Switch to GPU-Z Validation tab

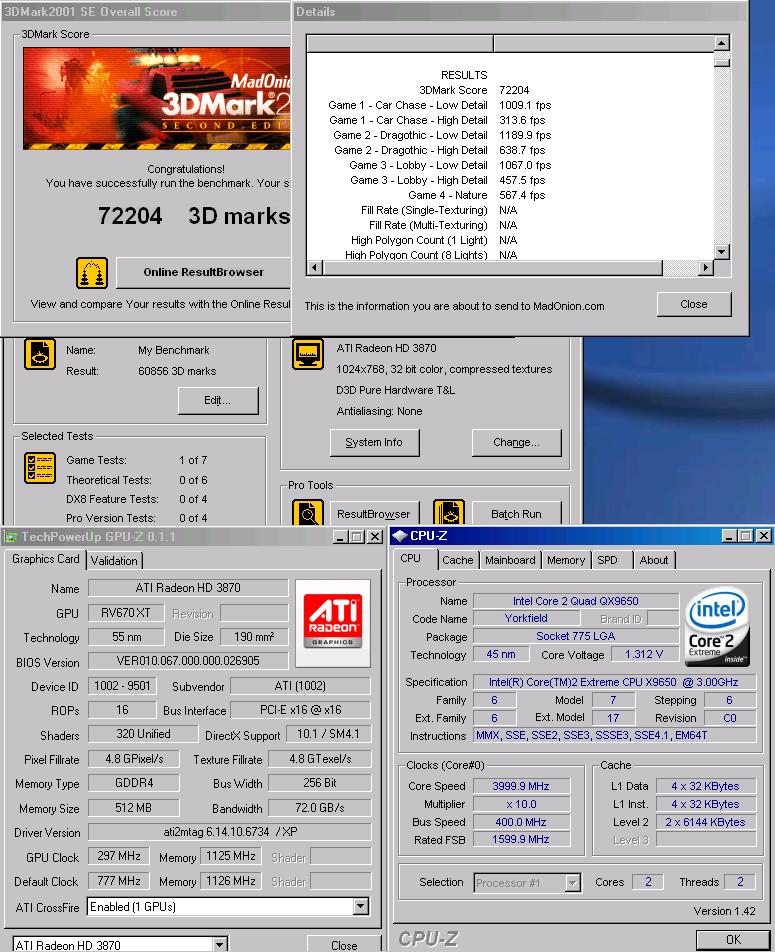[114, 561]
